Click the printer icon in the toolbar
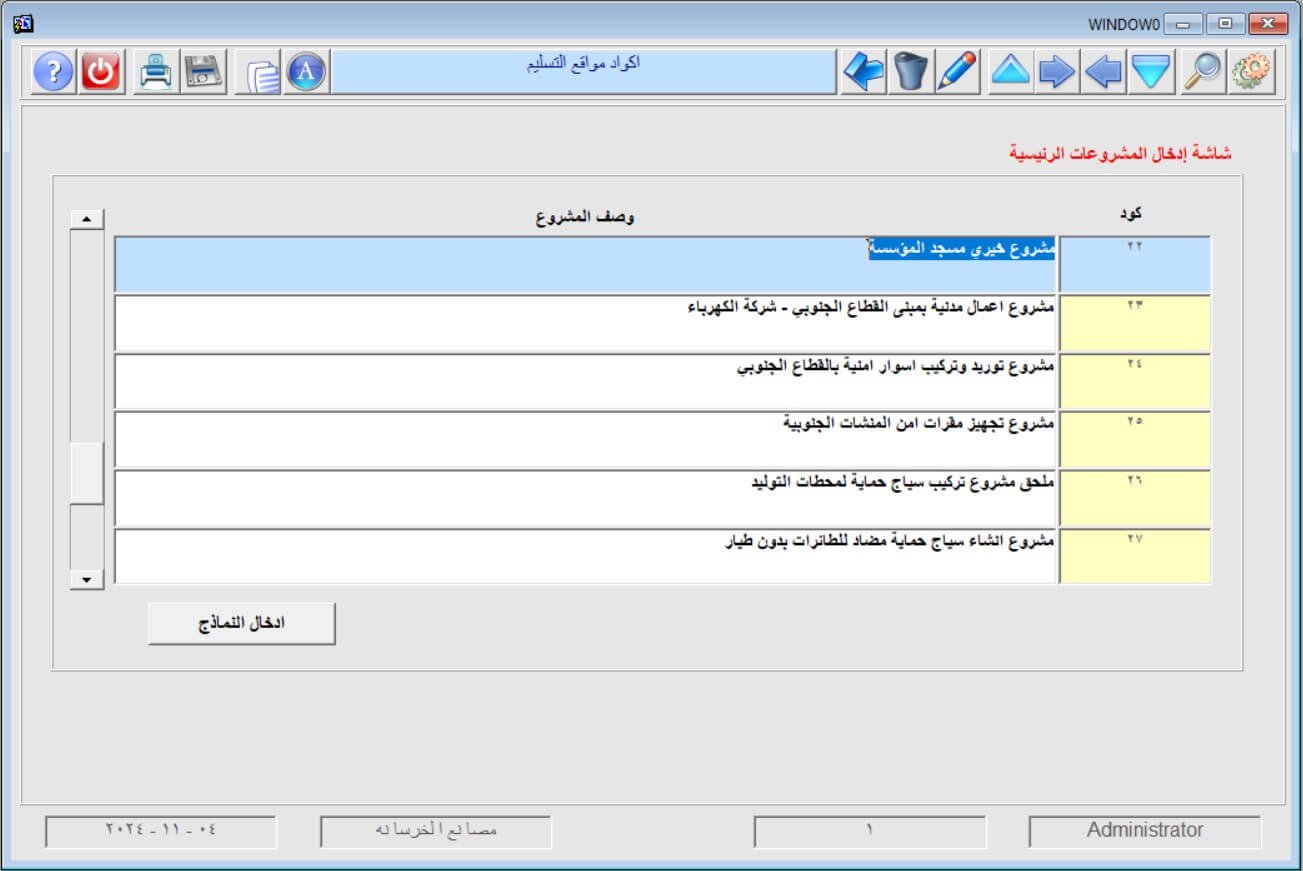 tap(155, 72)
